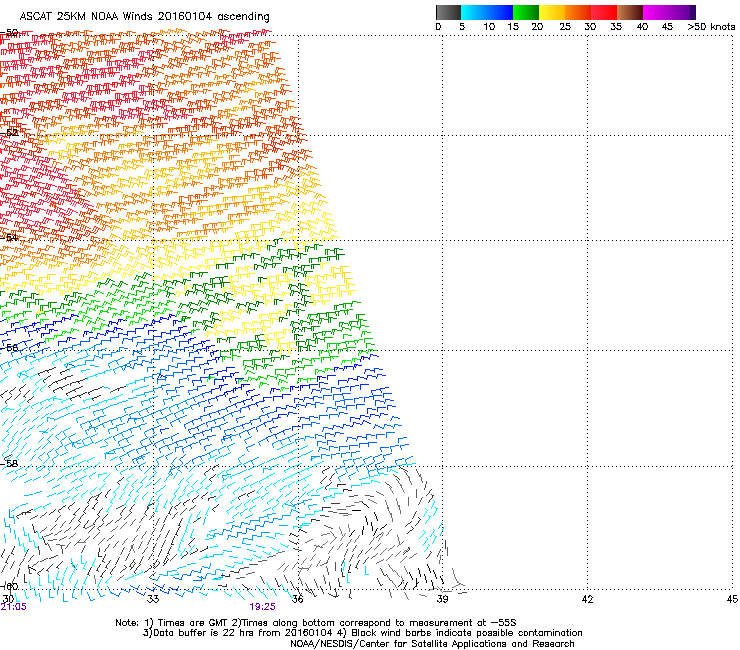
Task: Click the red 30–35 knot legend swatch
Action: [604, 12]
